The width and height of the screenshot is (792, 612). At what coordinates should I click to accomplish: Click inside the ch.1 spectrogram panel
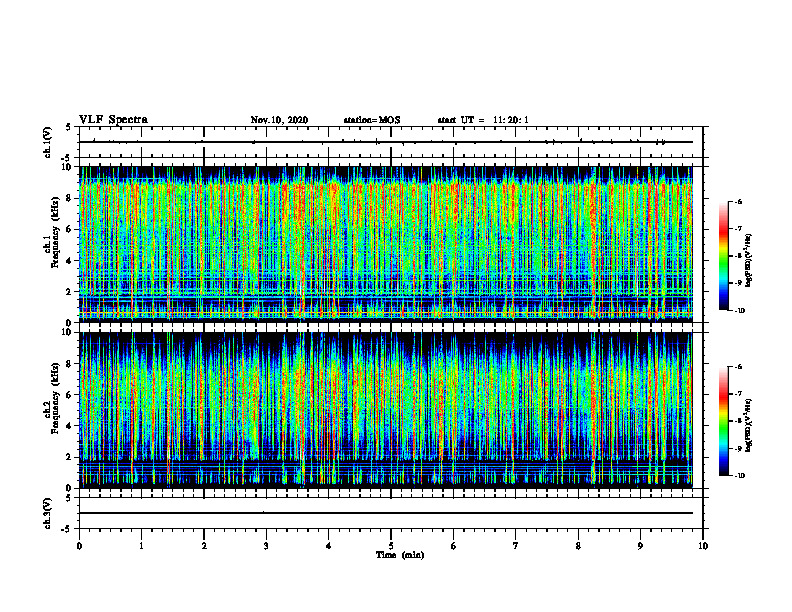[x=386, y=244]
